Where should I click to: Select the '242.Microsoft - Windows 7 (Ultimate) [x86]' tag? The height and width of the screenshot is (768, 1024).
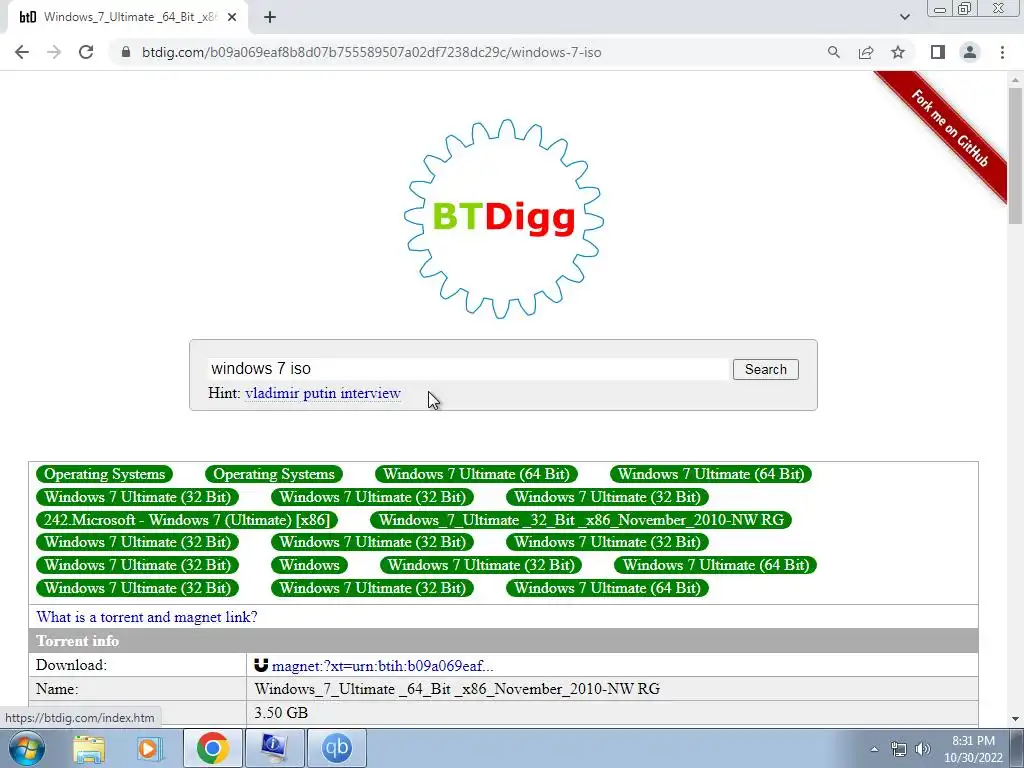187,520
